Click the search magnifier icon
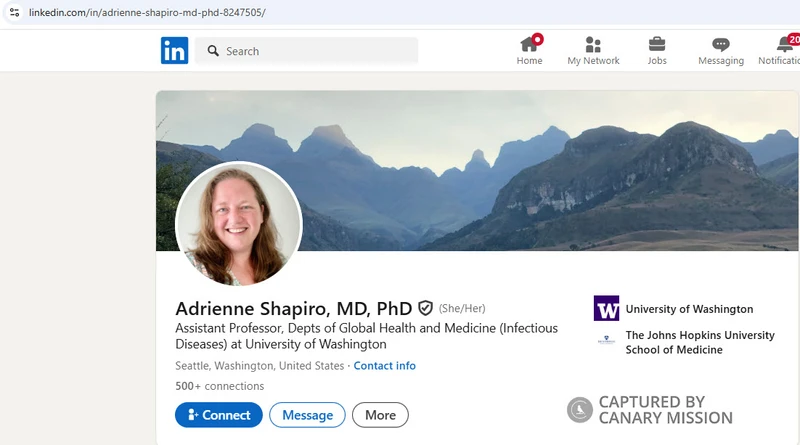 pos(213,51)
